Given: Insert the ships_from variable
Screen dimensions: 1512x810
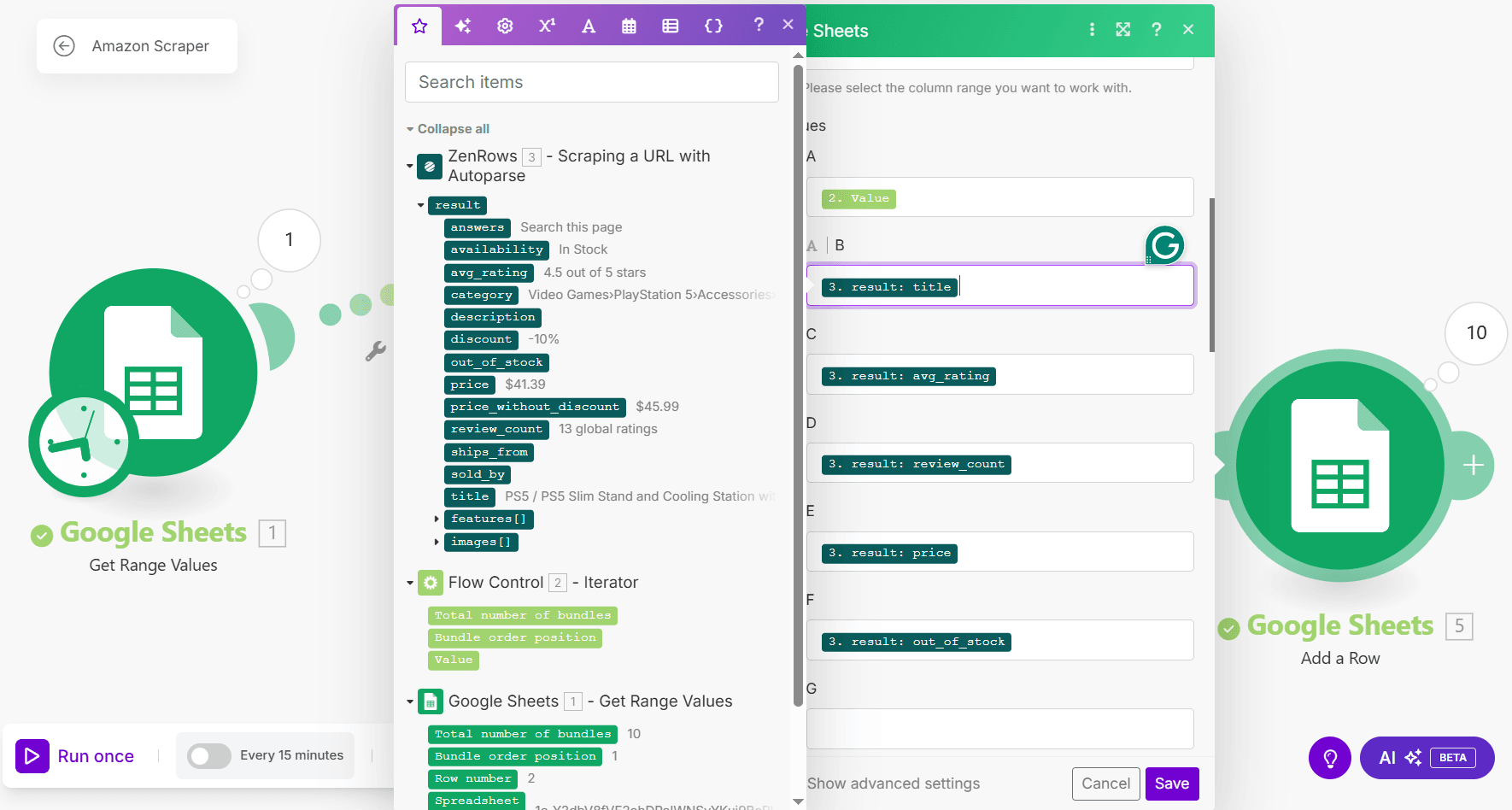Looking at the screenshot, I should pyautogui.click(x=489, y=452).
